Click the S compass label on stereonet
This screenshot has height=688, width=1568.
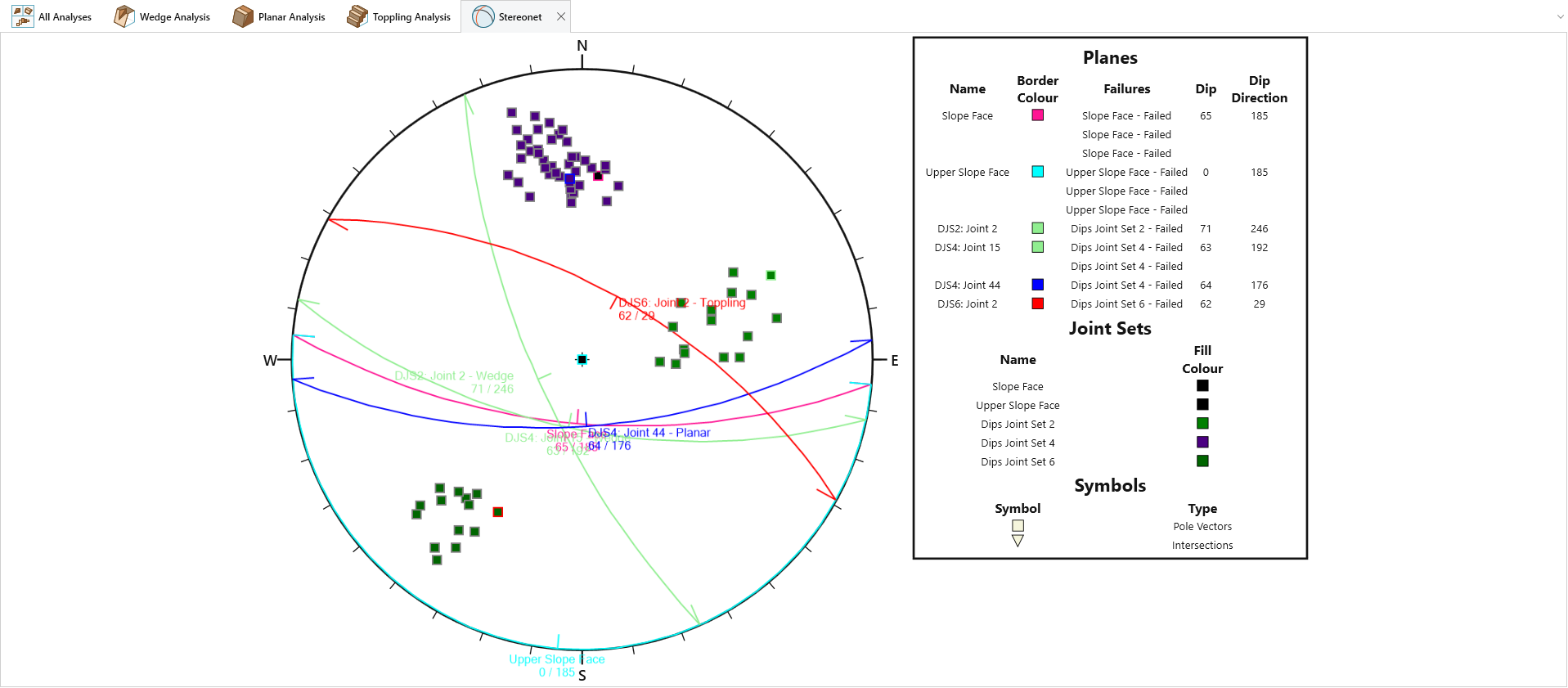point(582,676)
